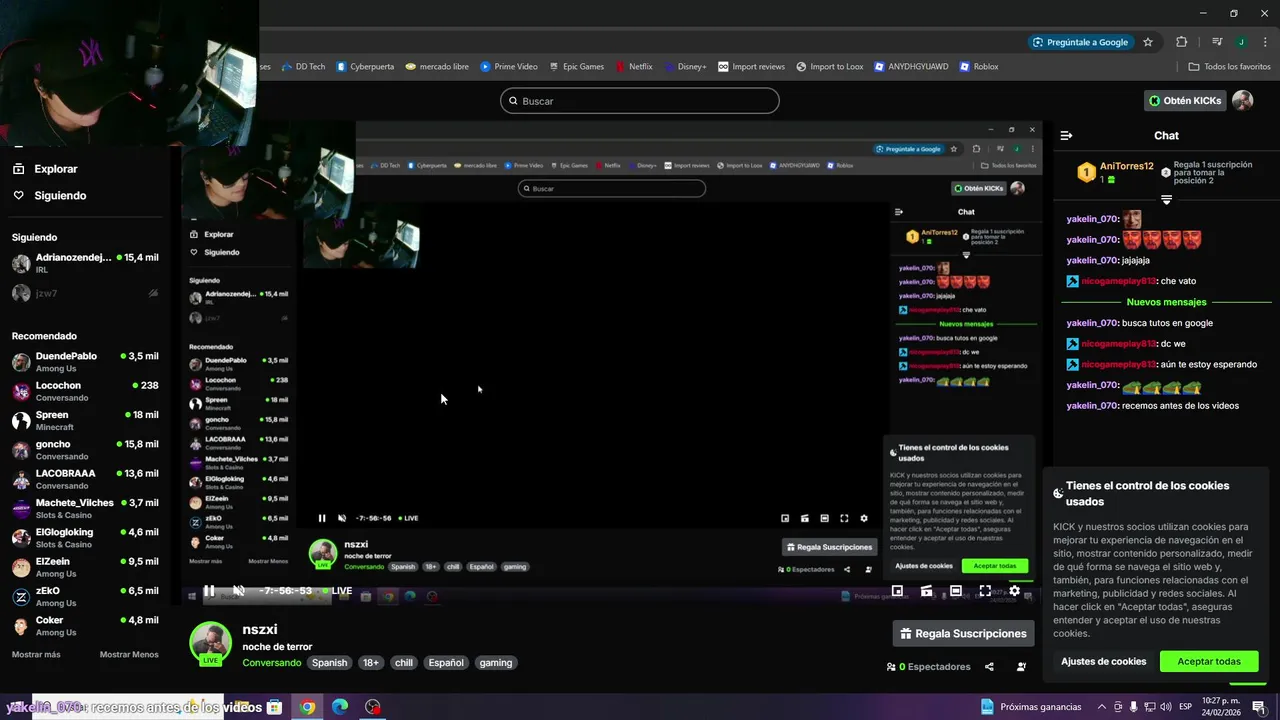Open Ajustes de cookies
The height and width of the screenshot is (720, 1280).
[1104, 661]
